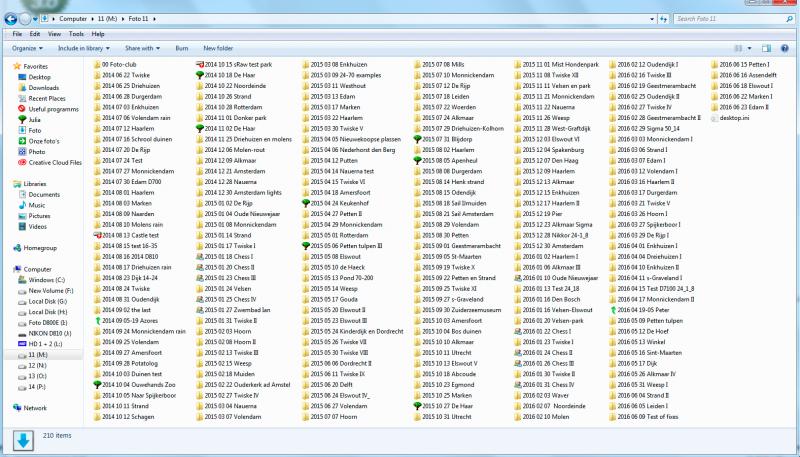Open recent pages dropdown next to Forward

[35, 19]
